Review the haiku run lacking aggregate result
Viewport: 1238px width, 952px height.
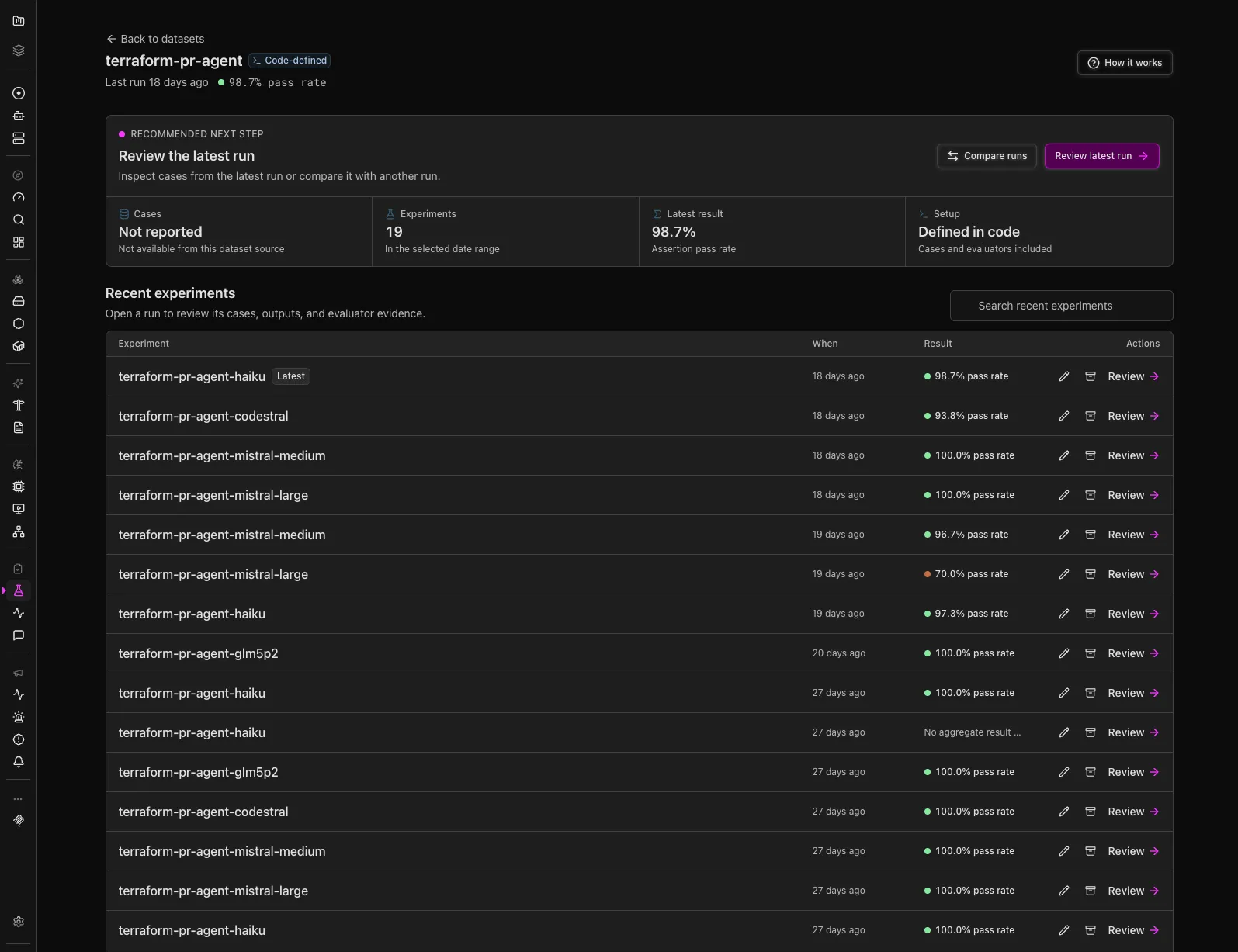[x=1133, y=732]
